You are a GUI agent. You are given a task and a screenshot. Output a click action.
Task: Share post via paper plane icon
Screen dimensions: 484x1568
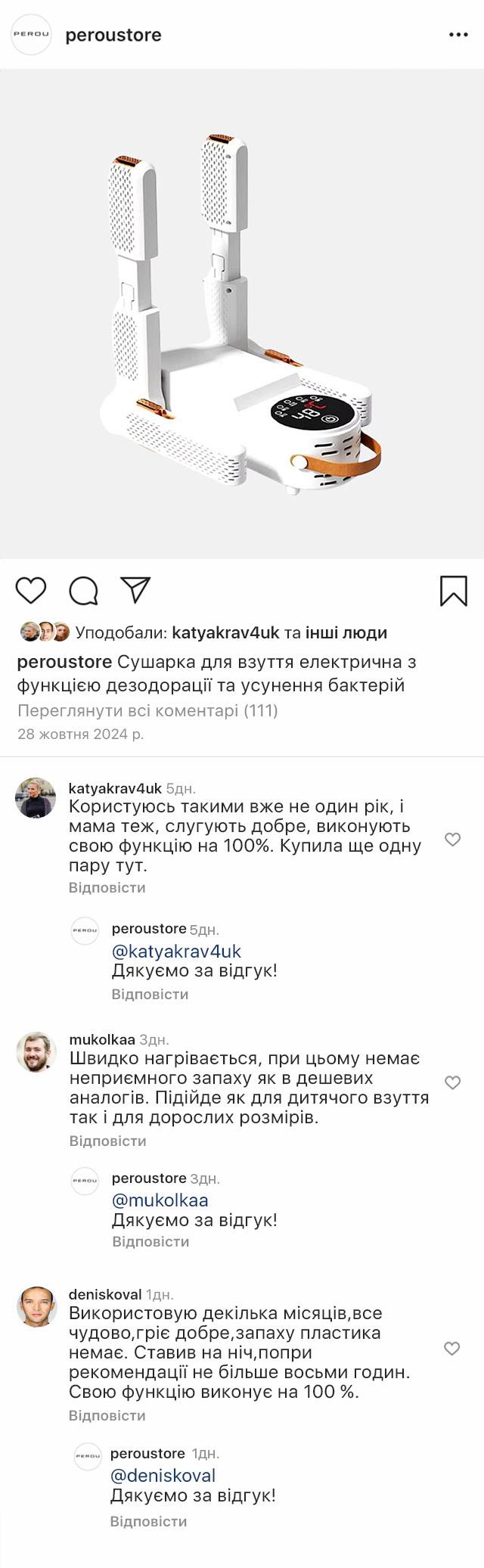pos(136,590)
